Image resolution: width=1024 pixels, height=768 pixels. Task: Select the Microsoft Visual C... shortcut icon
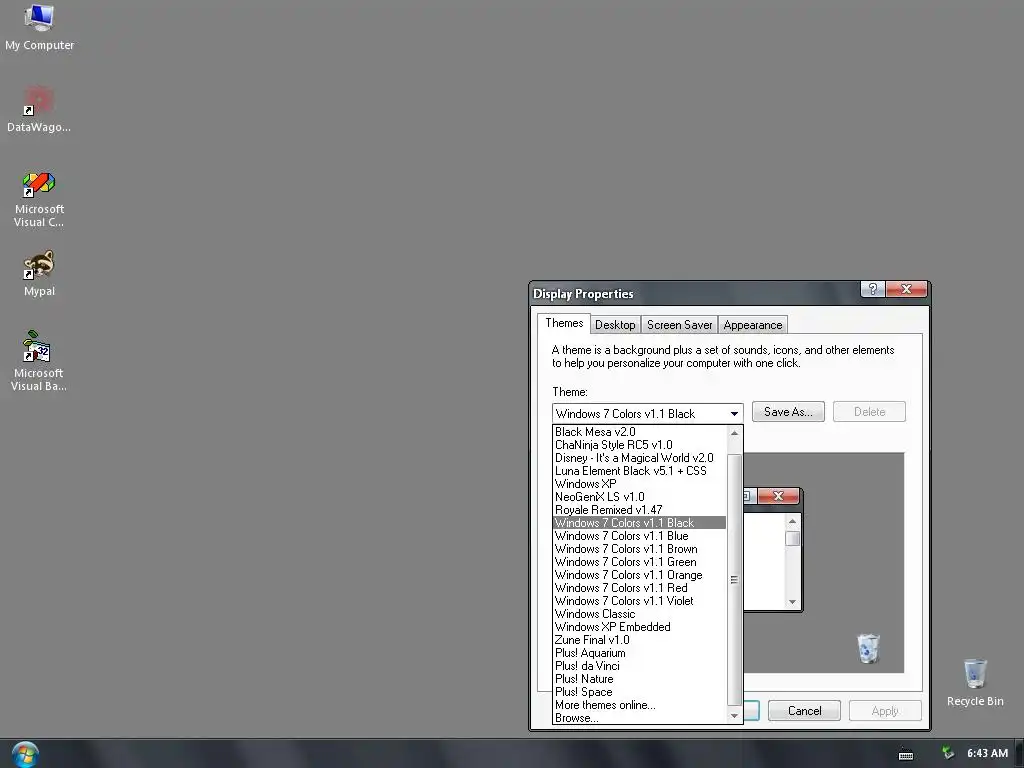coord(39,199)
